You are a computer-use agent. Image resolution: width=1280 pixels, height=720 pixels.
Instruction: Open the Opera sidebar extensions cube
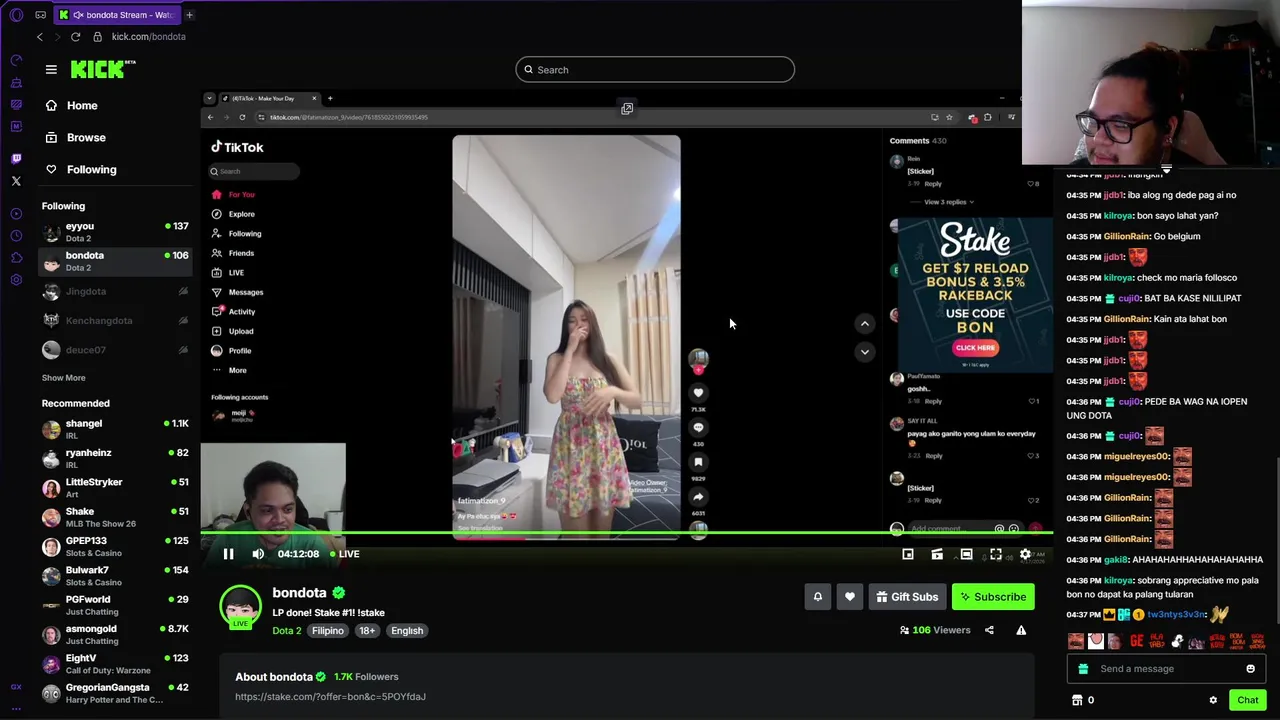pyautogui.click(x=16, y=258)
